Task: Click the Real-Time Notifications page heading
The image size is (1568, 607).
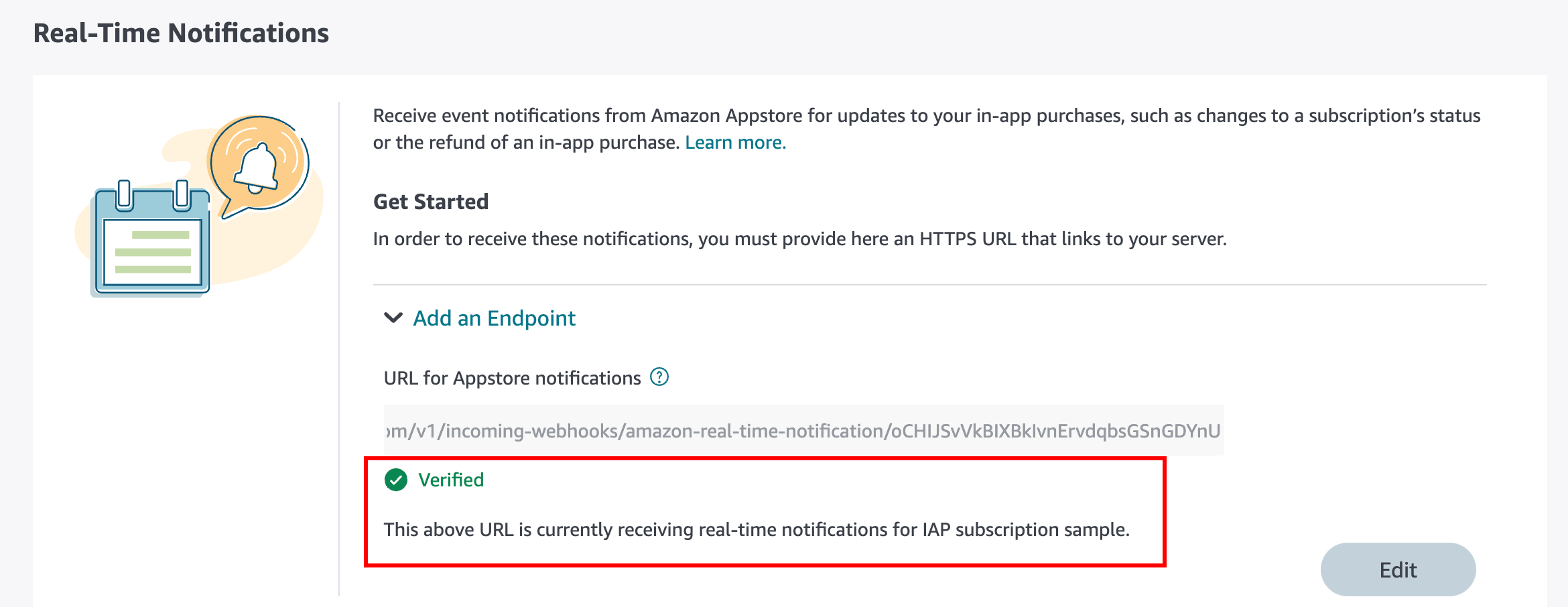Action: (181, 33)
